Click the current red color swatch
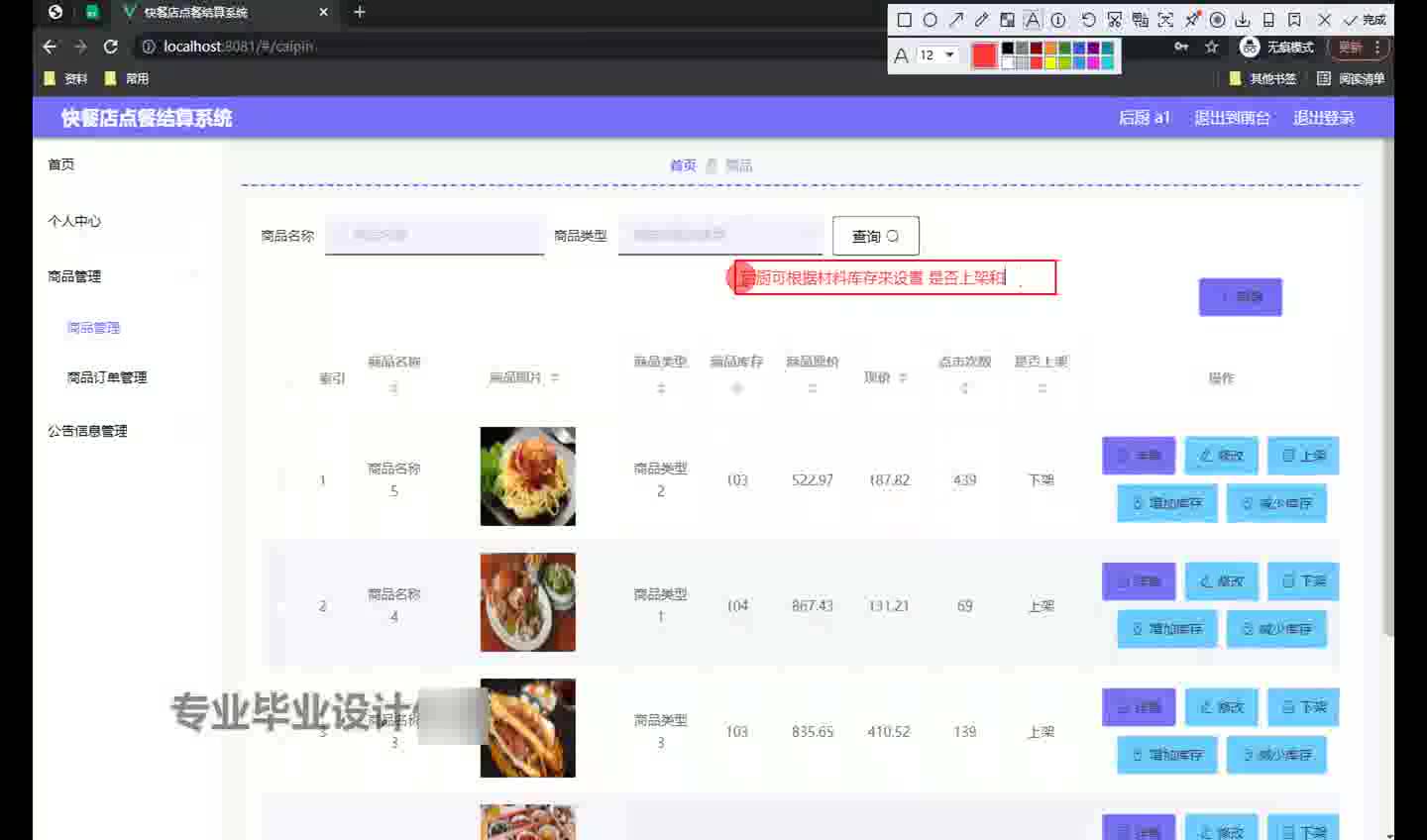The image size is (1427, 840). point(984,55)
